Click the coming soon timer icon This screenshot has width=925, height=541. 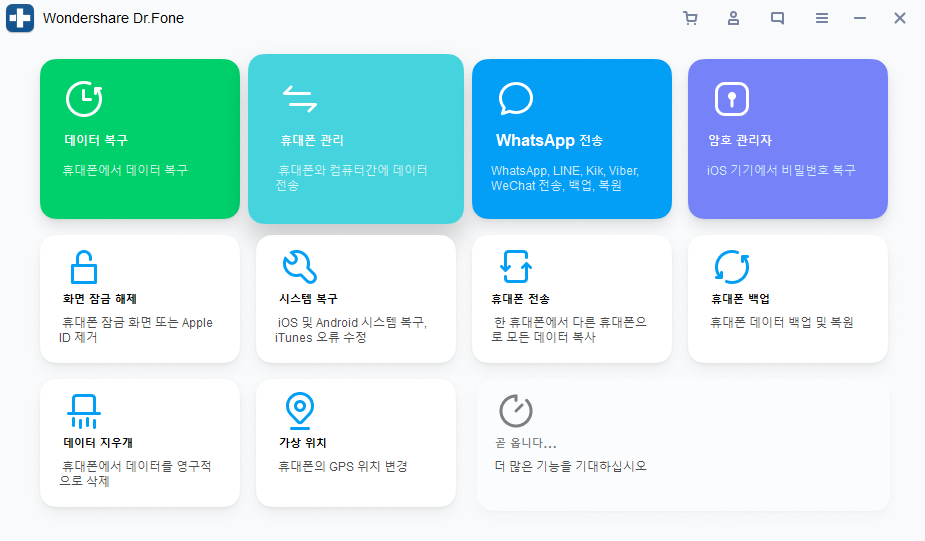[x=516, y=410]
